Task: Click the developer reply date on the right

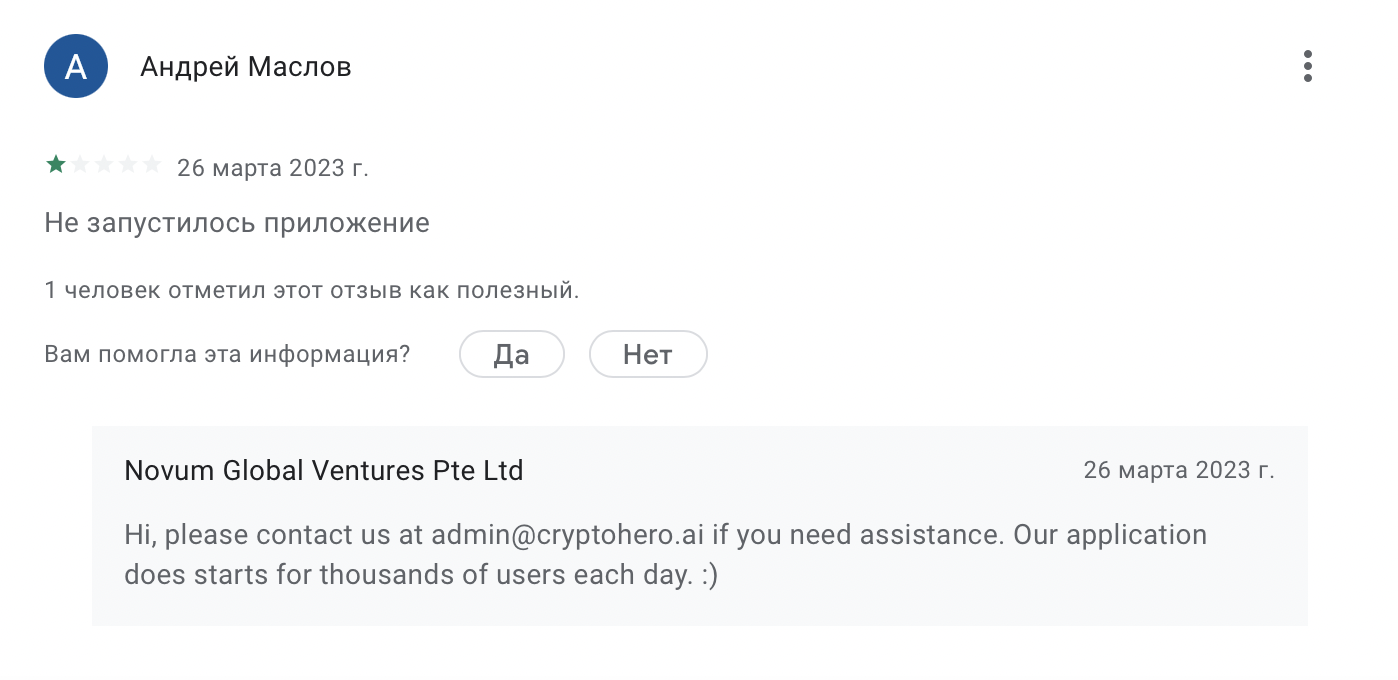Action: click(x=1179, y=470)
